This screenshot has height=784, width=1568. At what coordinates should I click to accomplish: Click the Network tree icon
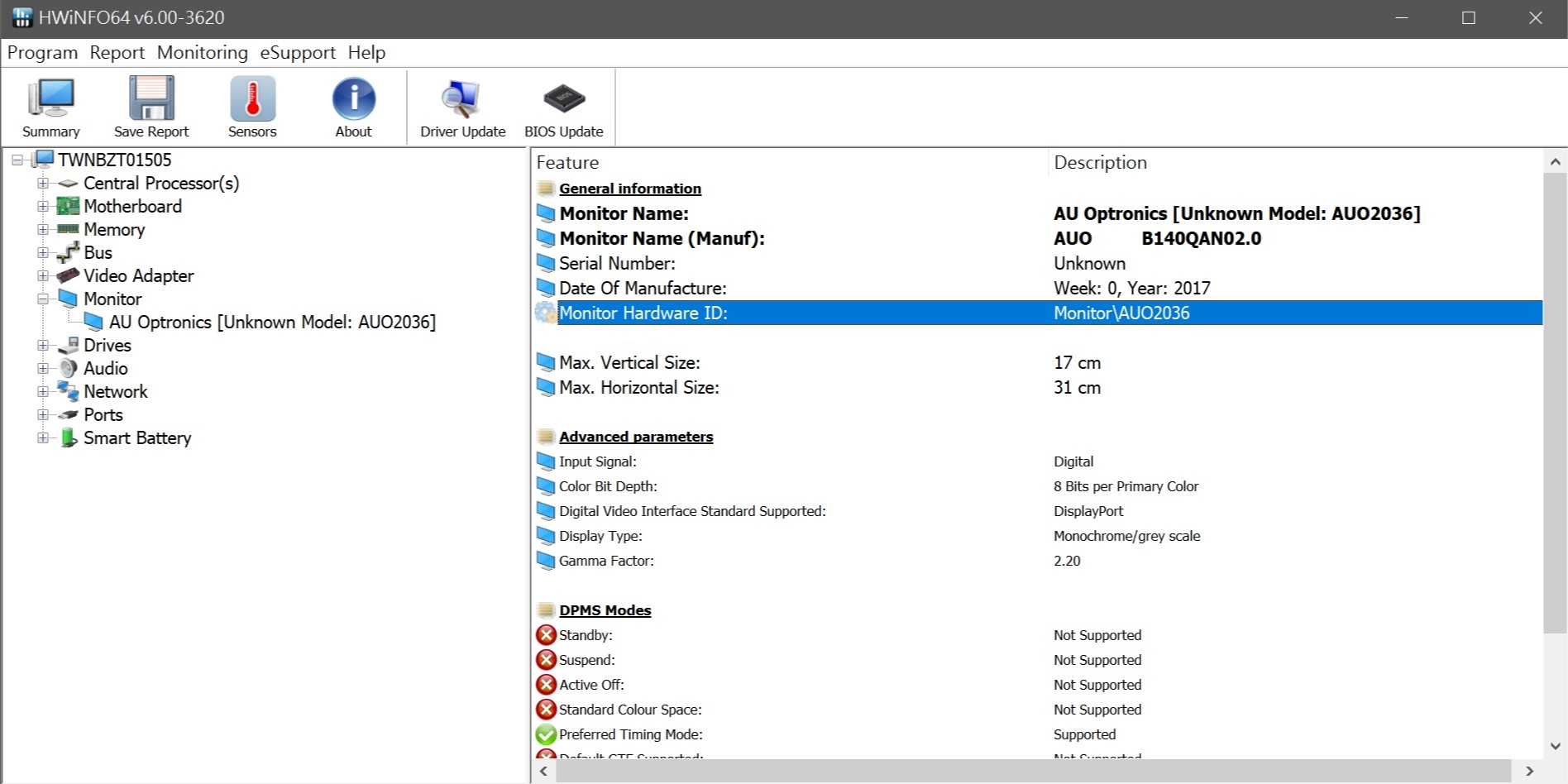[68, 391]
